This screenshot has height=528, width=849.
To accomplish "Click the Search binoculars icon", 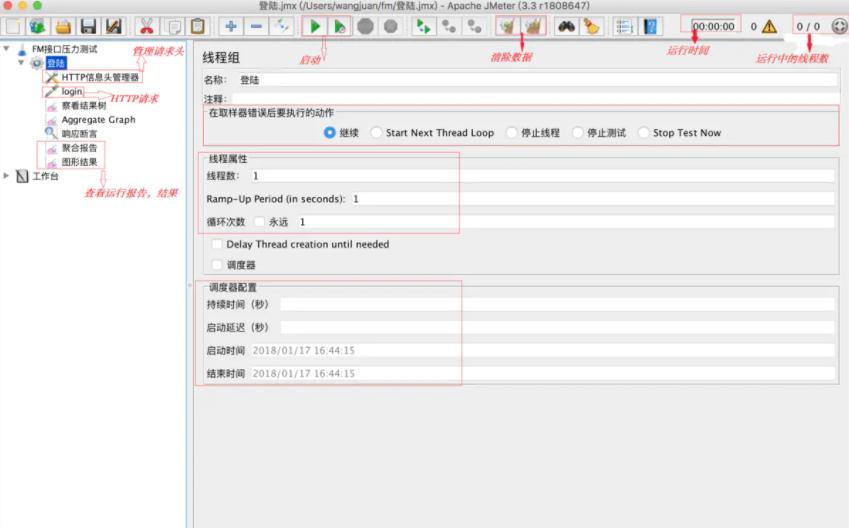I will pyautogui.click(x=566, y=27).
